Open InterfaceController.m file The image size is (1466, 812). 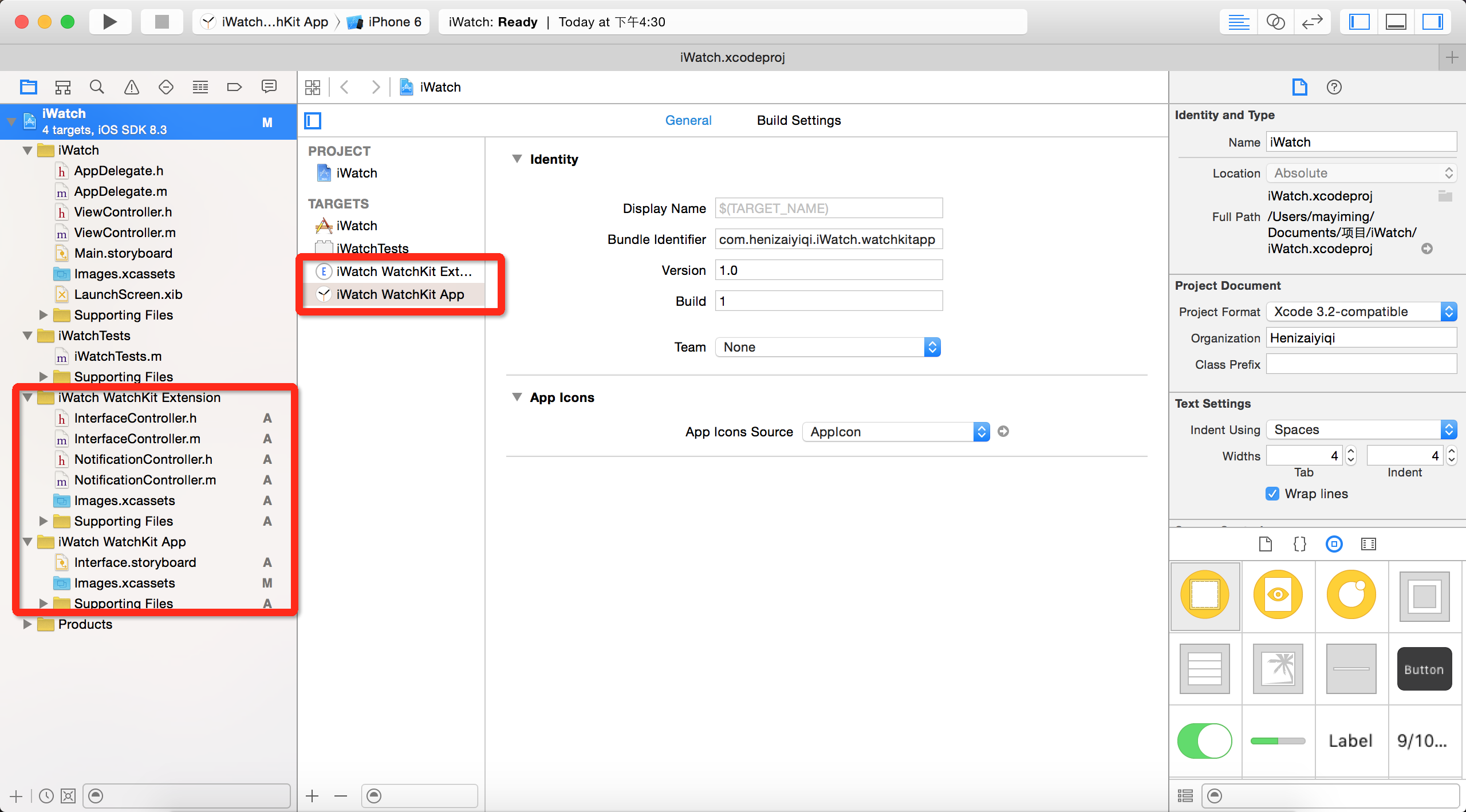point(137,439)
